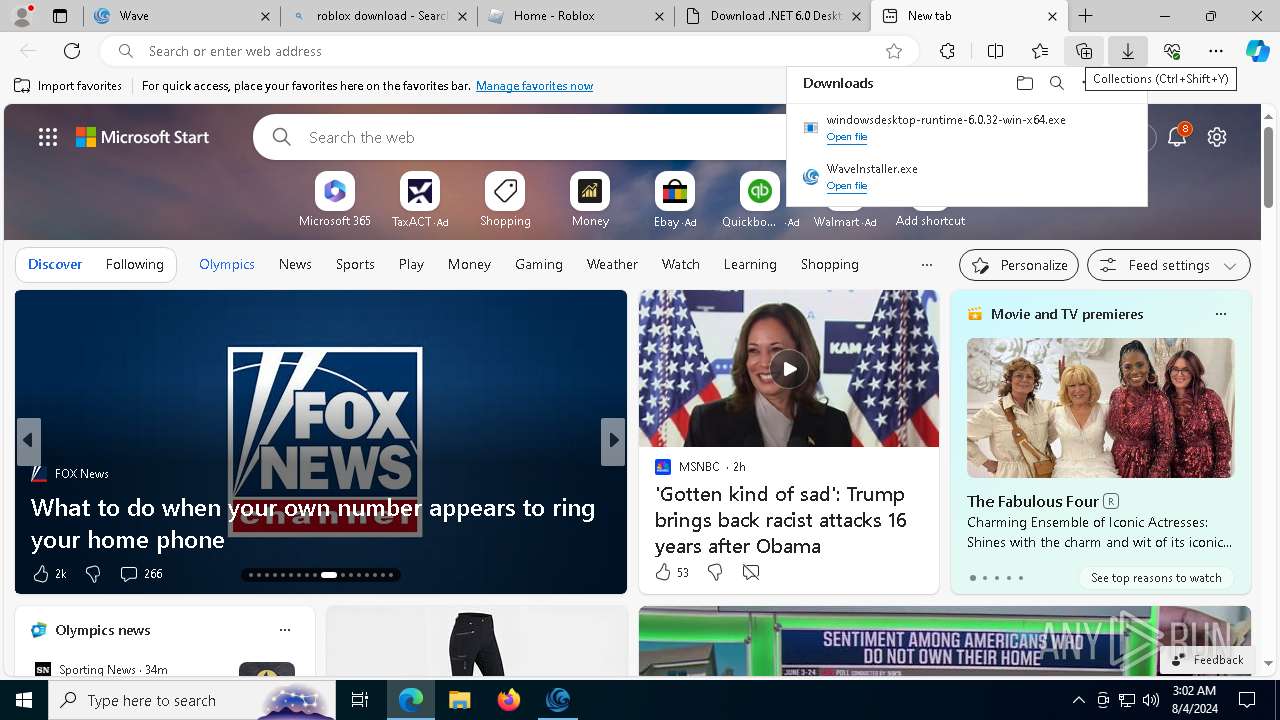Like the Fox News story
The image size is (1280, 720).
pyautogui.click(x=48, y=574)
